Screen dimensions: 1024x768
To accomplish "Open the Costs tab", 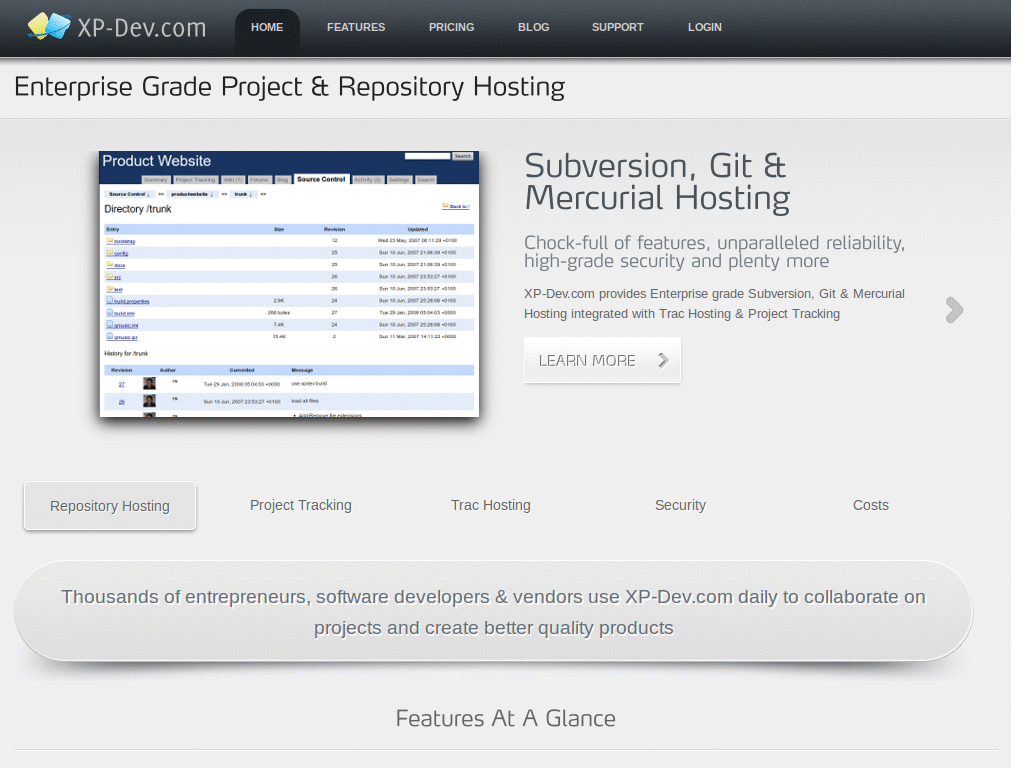I will click(x=871, y=505).
